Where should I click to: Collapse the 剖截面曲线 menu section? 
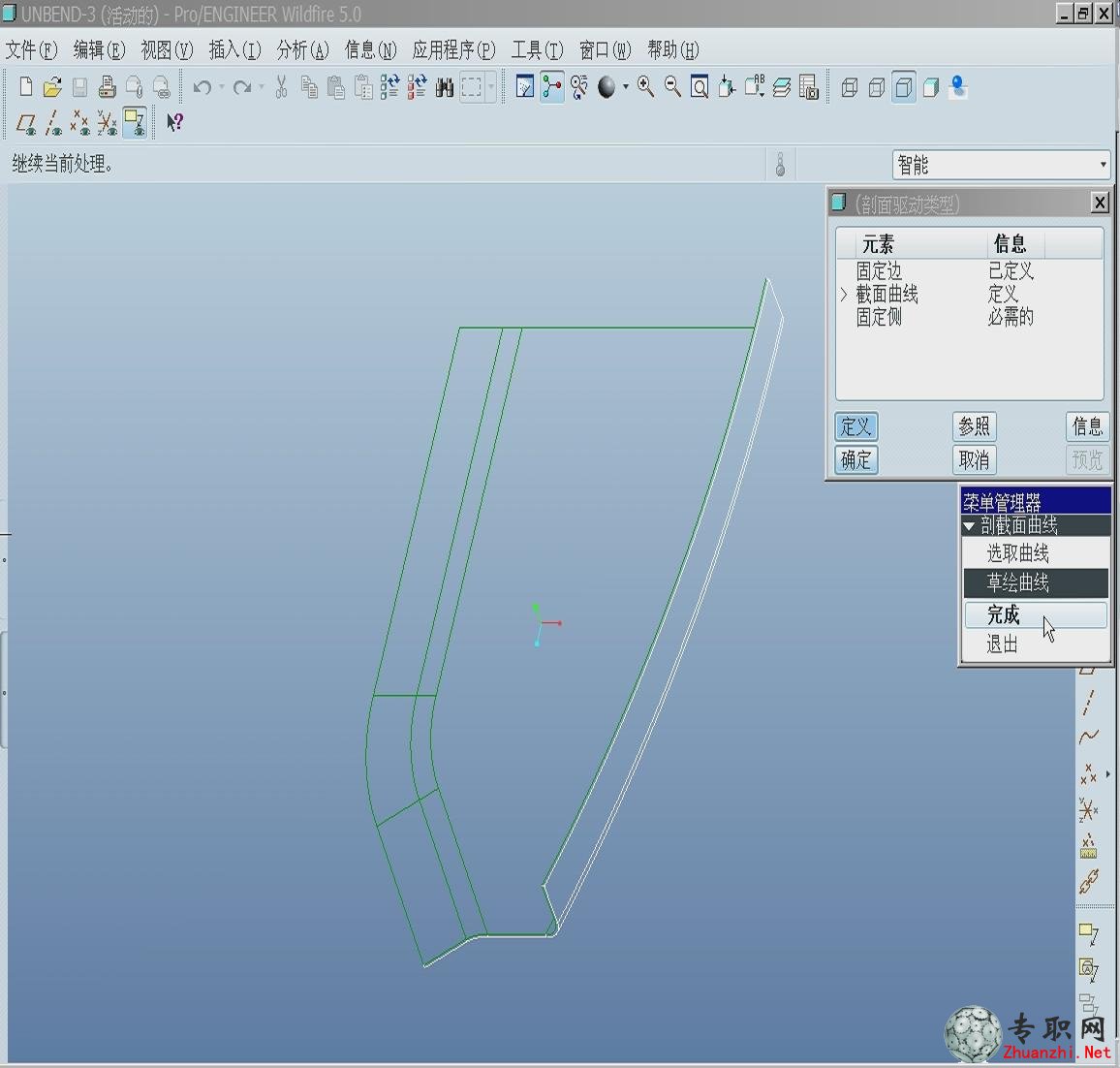[x=969, y=526]
